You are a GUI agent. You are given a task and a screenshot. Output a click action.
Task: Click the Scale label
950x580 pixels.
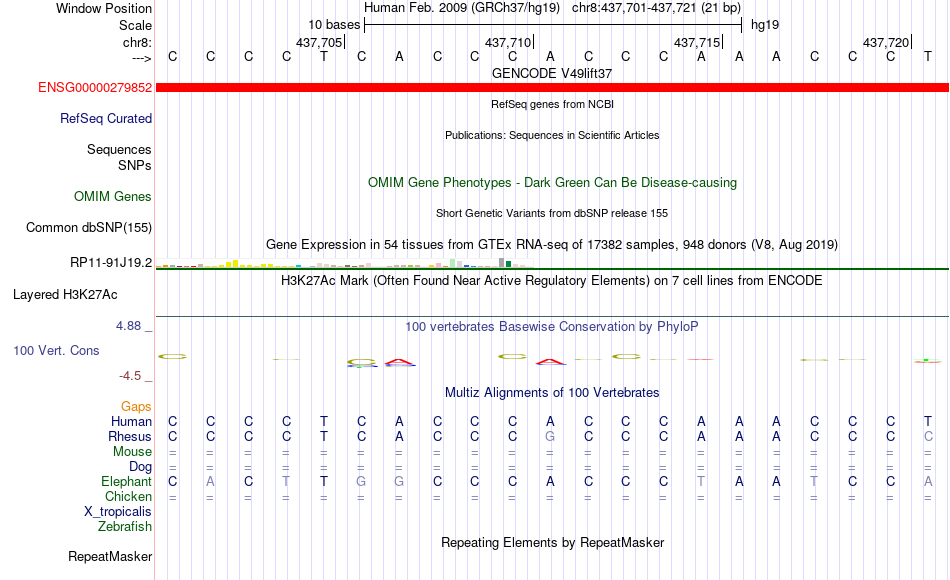point(135,25)
